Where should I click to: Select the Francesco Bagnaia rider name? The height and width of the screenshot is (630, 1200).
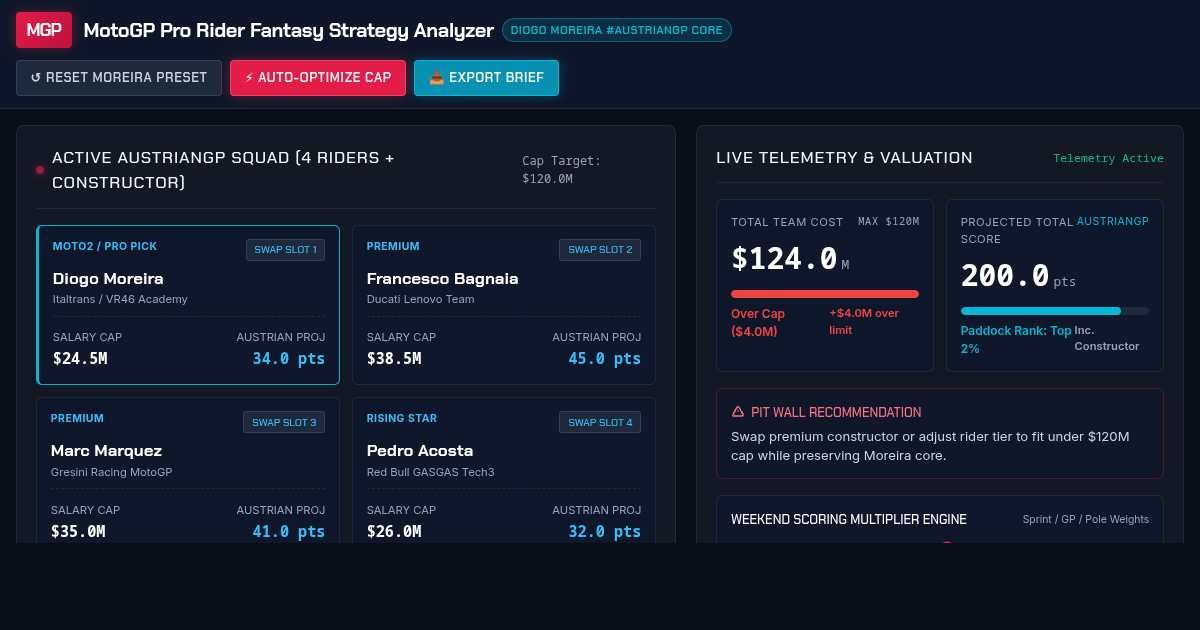tap(443, 278)
